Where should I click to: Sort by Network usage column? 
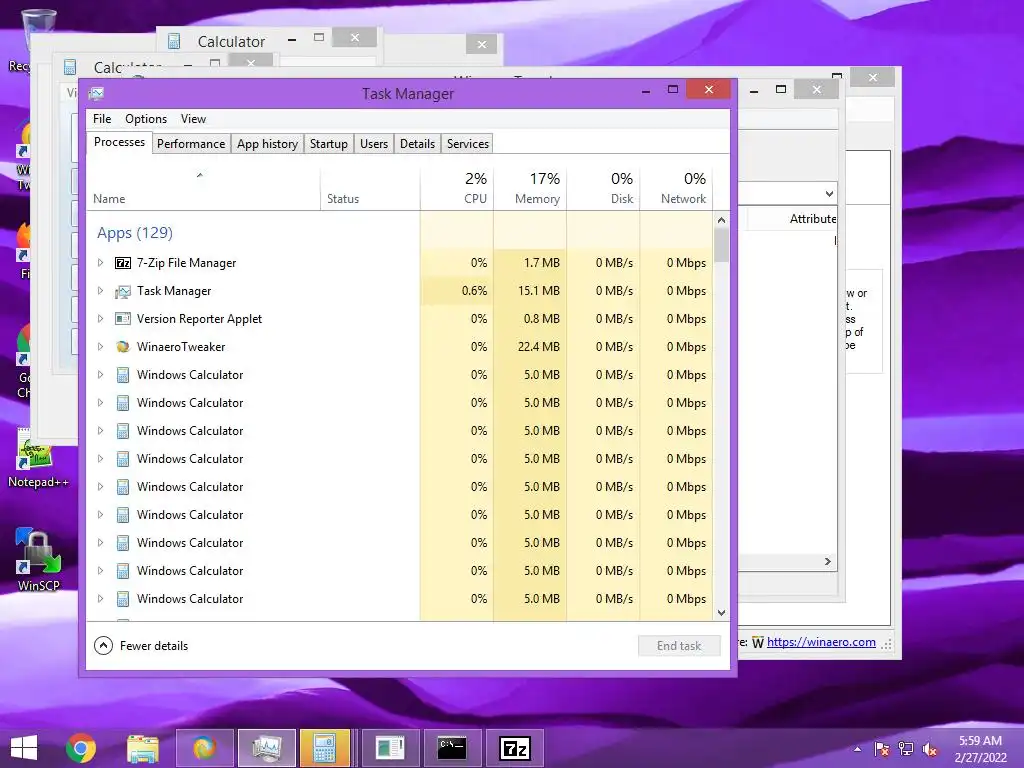(x=676, y=188)
